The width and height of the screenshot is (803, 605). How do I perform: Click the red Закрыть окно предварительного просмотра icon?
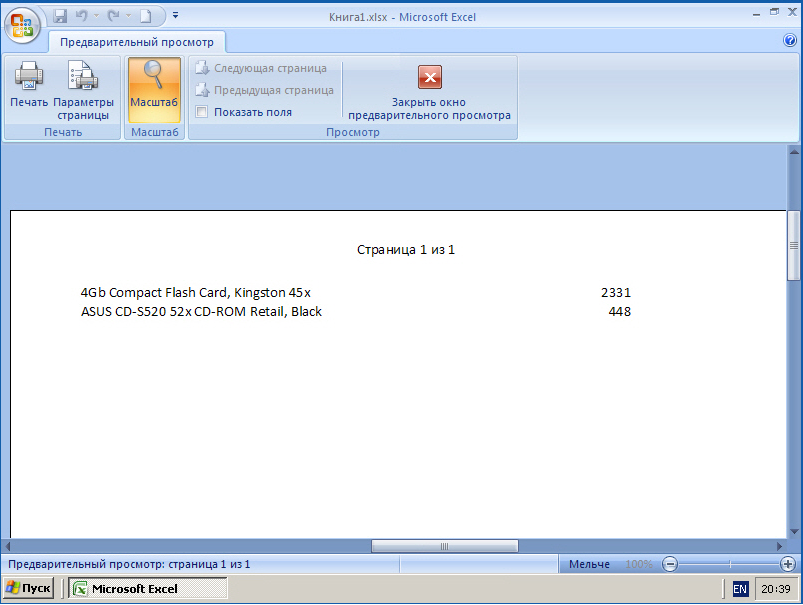point(430,77)
